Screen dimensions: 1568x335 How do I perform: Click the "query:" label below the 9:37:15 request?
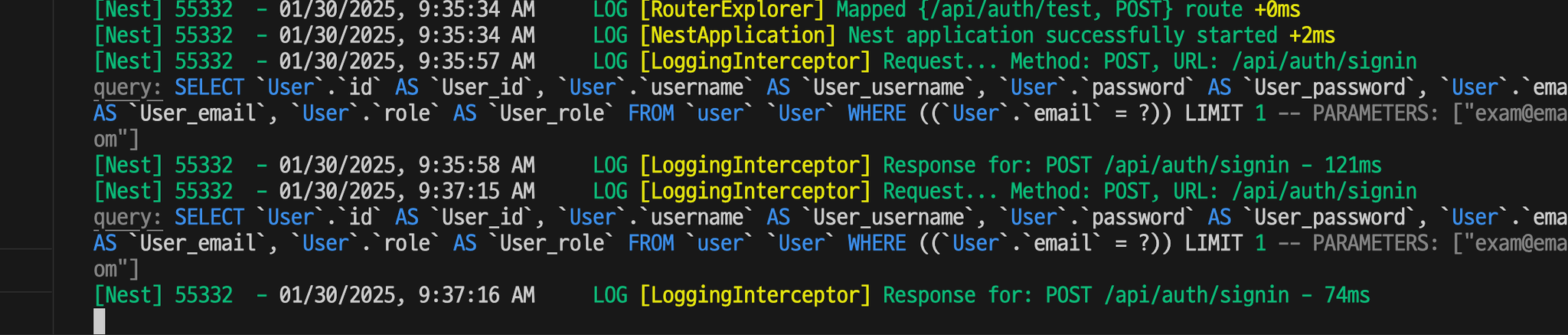point(128,218)
